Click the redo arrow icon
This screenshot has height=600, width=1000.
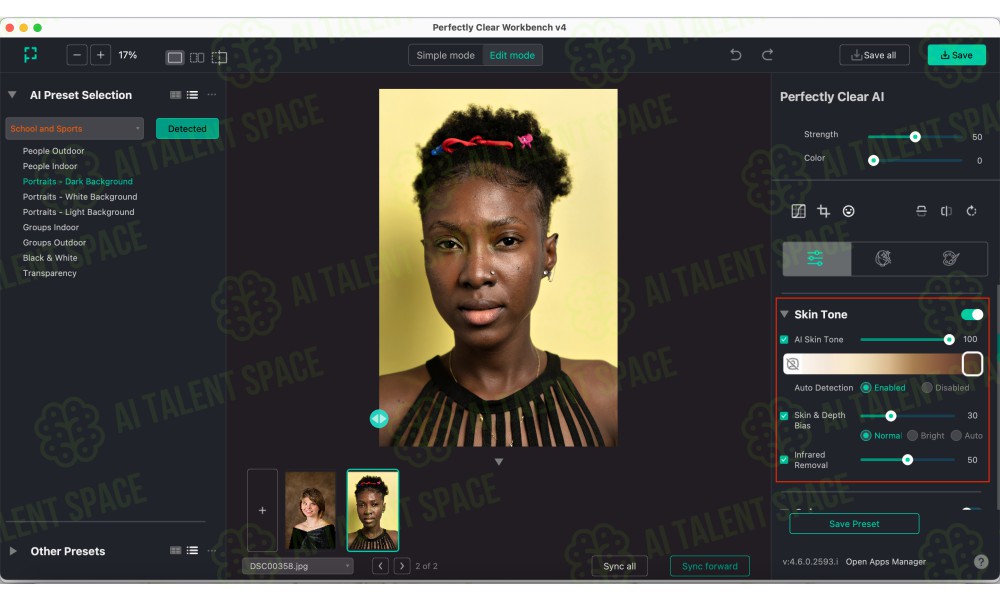tap(767, 55)
